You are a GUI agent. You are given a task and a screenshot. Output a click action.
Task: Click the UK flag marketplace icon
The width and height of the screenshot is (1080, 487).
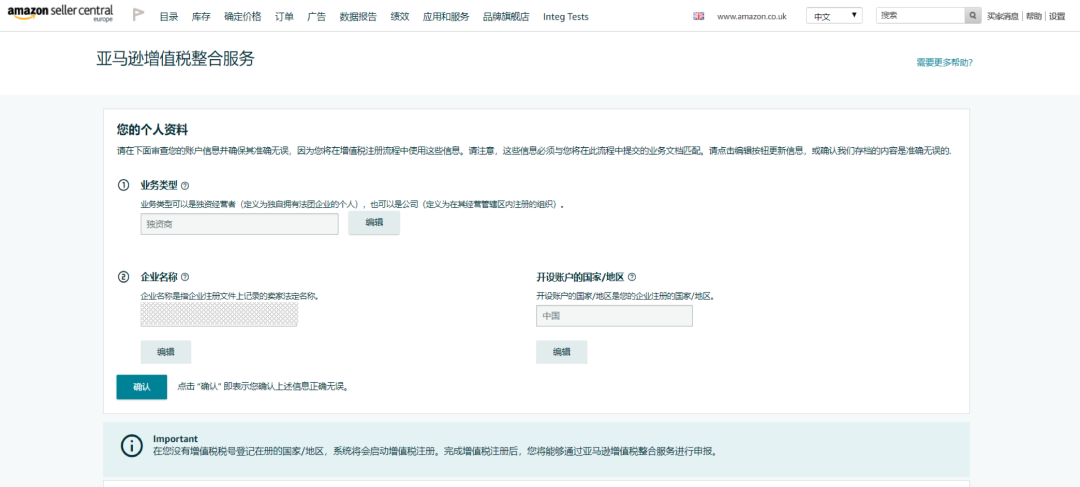pyautogui.click(x=698, y=17)
